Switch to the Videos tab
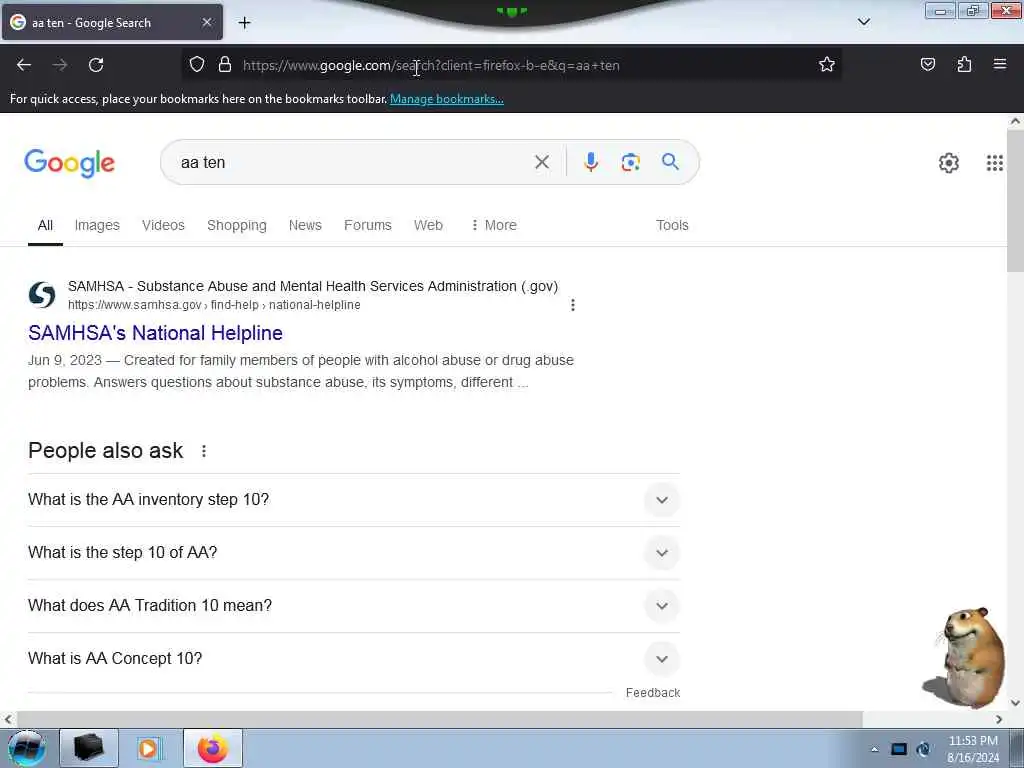The width and height of the screenshot is (1024, 768). click(163, 225)
